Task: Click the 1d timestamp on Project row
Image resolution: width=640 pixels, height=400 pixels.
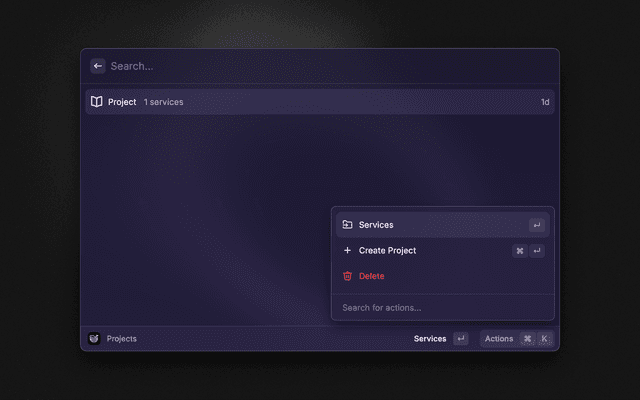Action: [x=545, y=102]
